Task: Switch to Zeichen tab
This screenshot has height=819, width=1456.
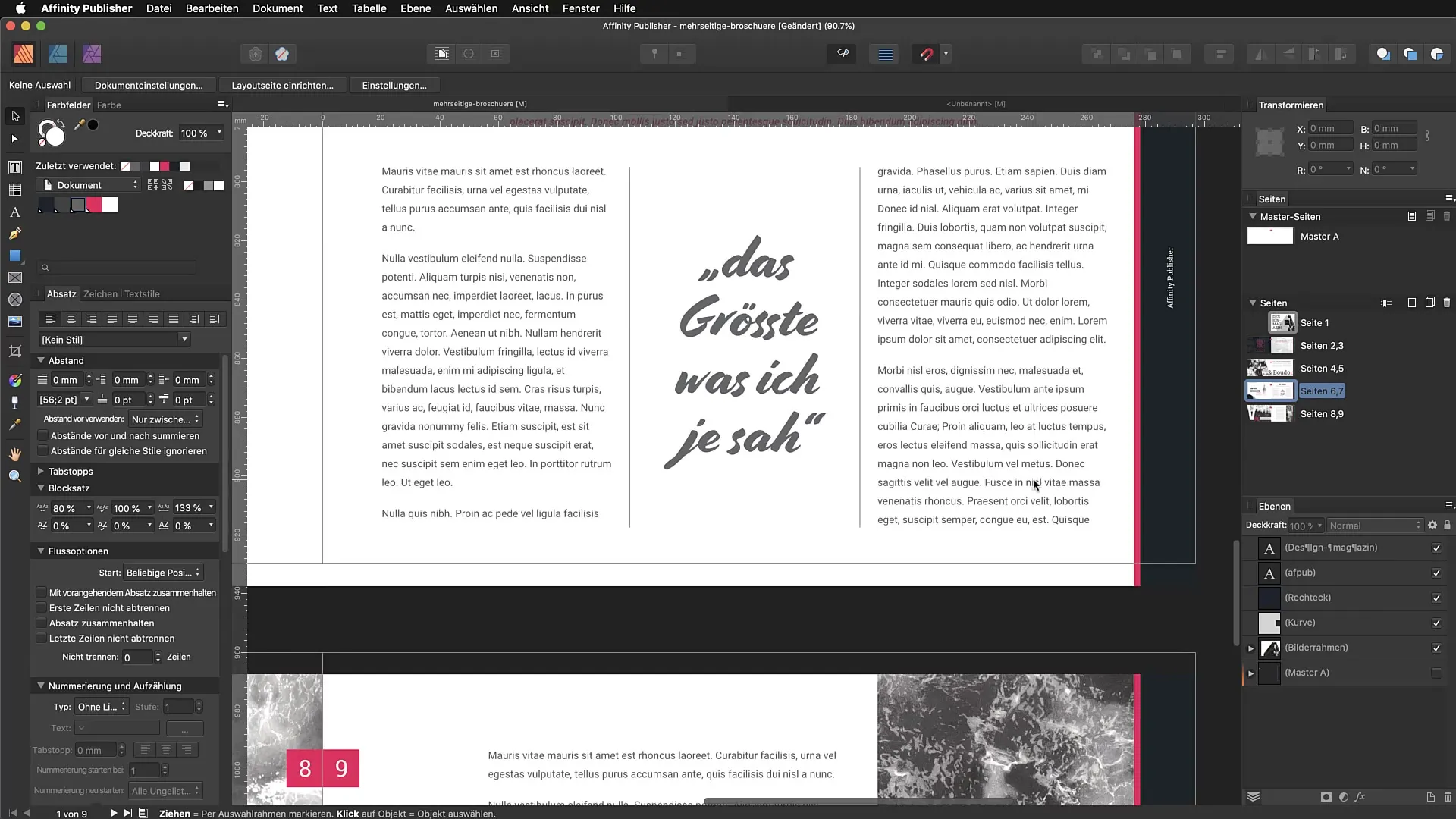Action: point(100,294)
